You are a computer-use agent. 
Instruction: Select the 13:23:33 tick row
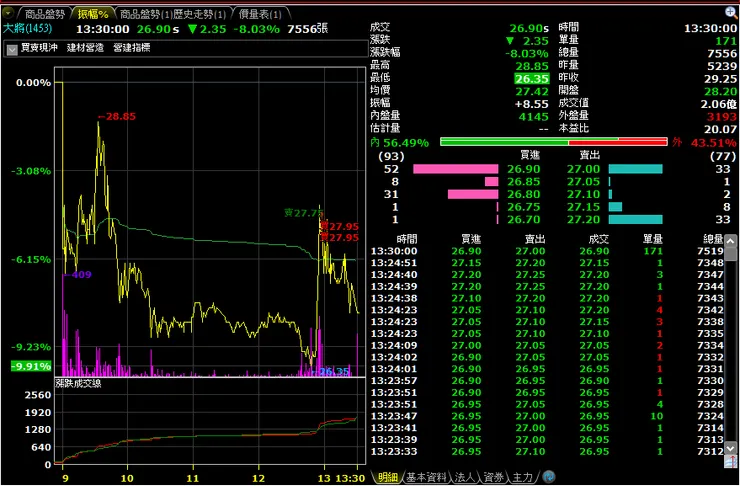click(547, 452)
